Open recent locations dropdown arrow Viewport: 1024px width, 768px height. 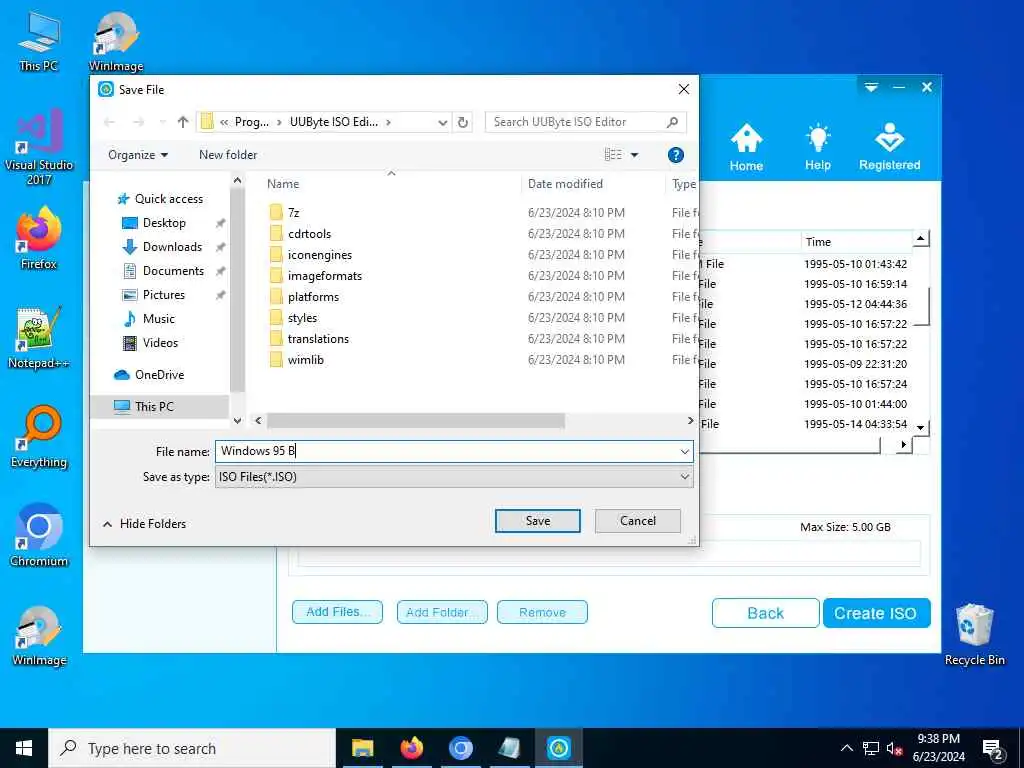coord(163,122)
